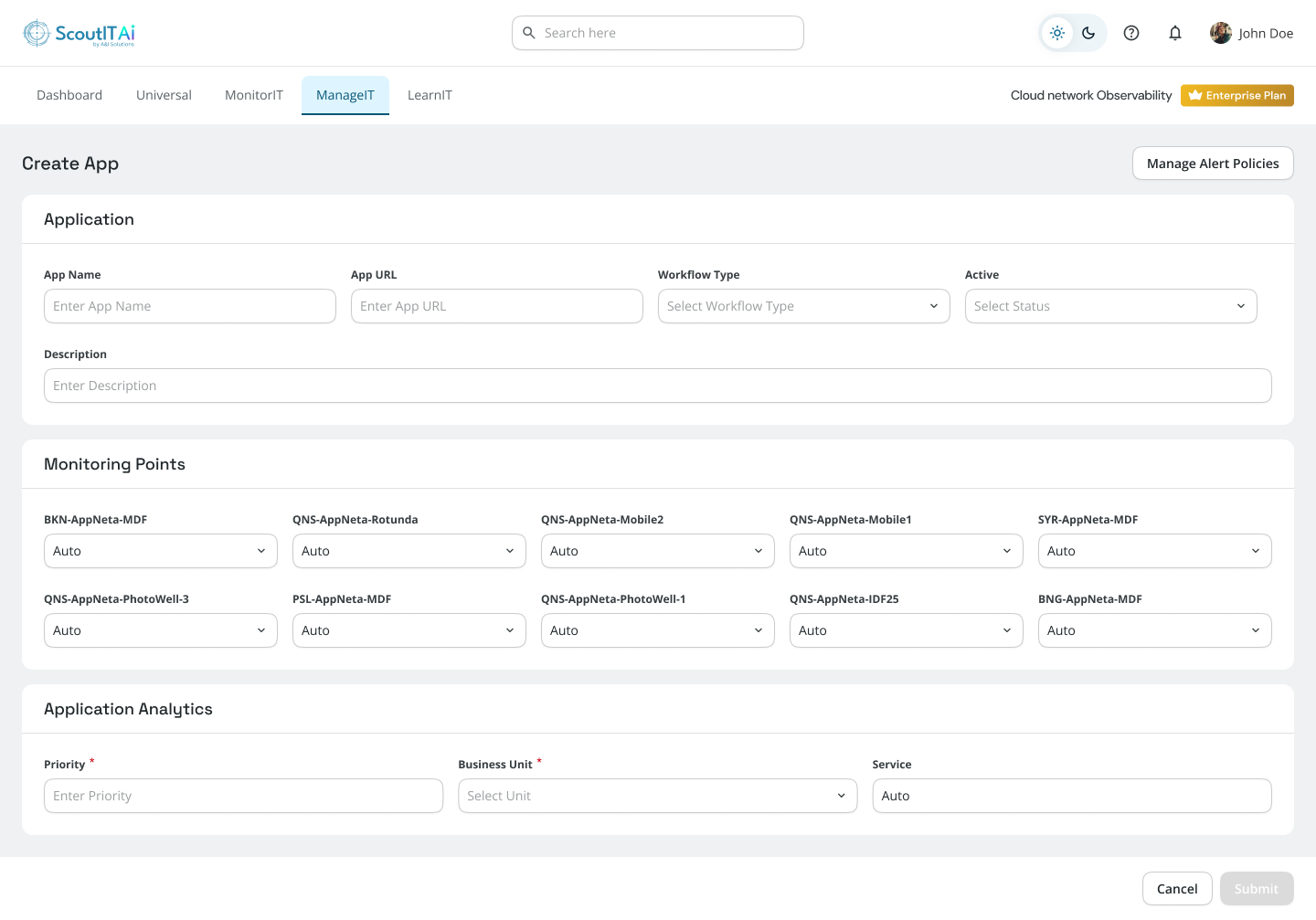The width and height of the screenshot is (1316, 920).
Task: Switch to the Dashboard tab
Action: [x=69, y=95]
